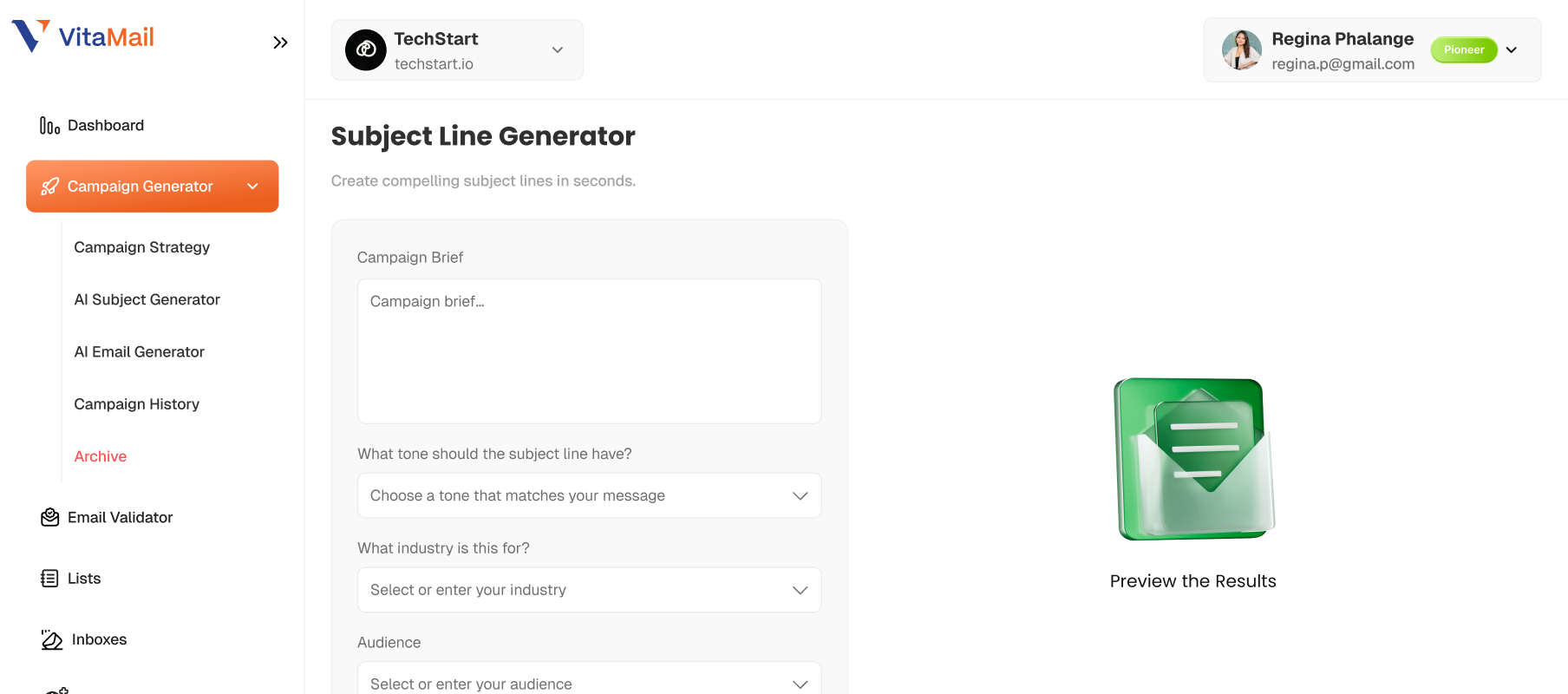The image size is (1568, 694).
Task: Open the Archive link in sidebar
Action: (101, 456)
